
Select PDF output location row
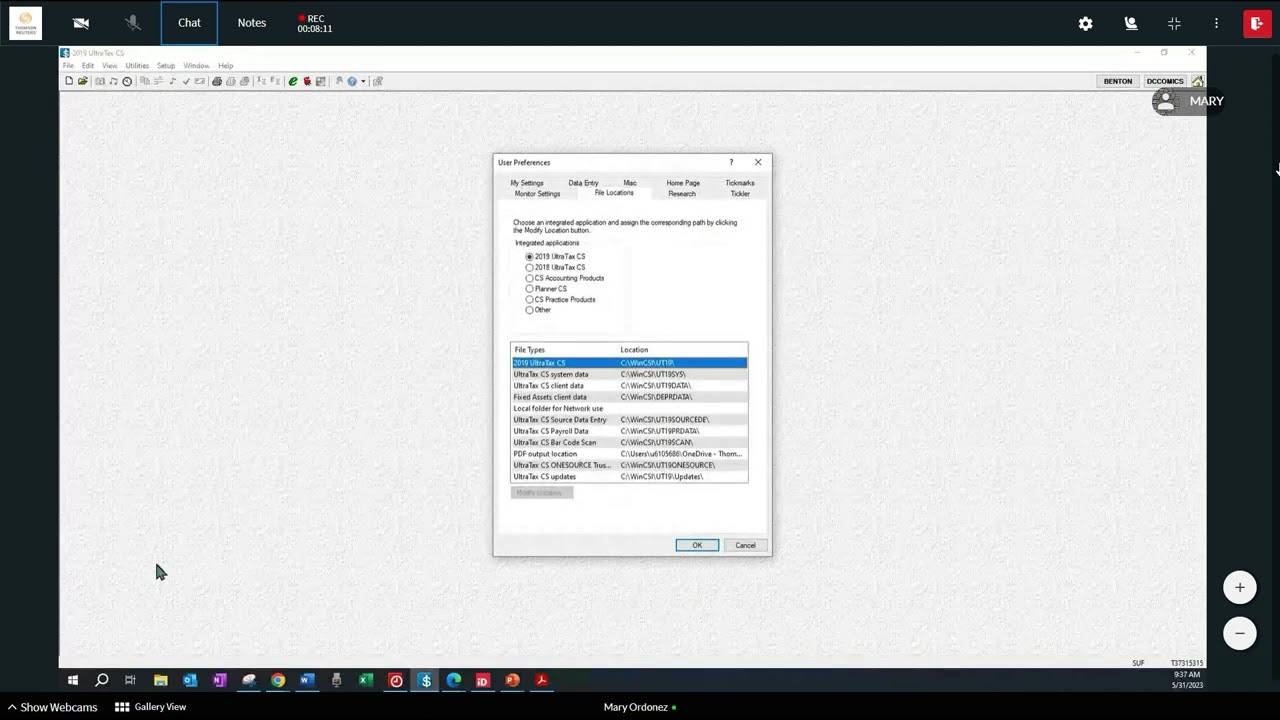[x=629, y=454]
